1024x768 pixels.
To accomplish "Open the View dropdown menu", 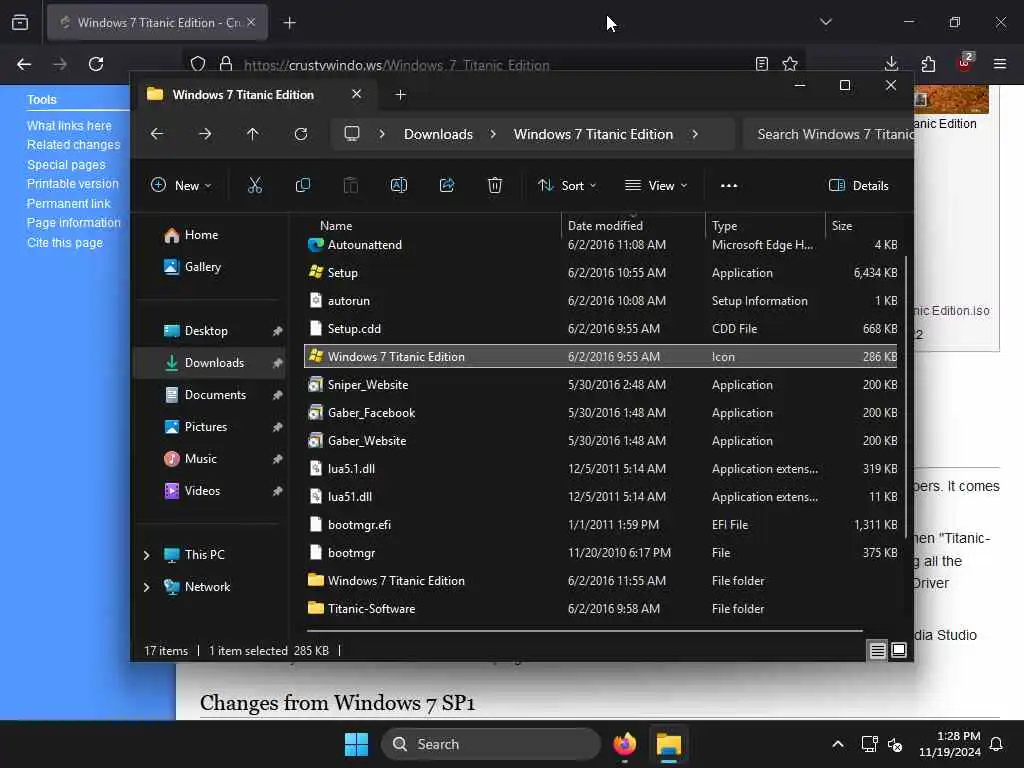I will point(656,185).
